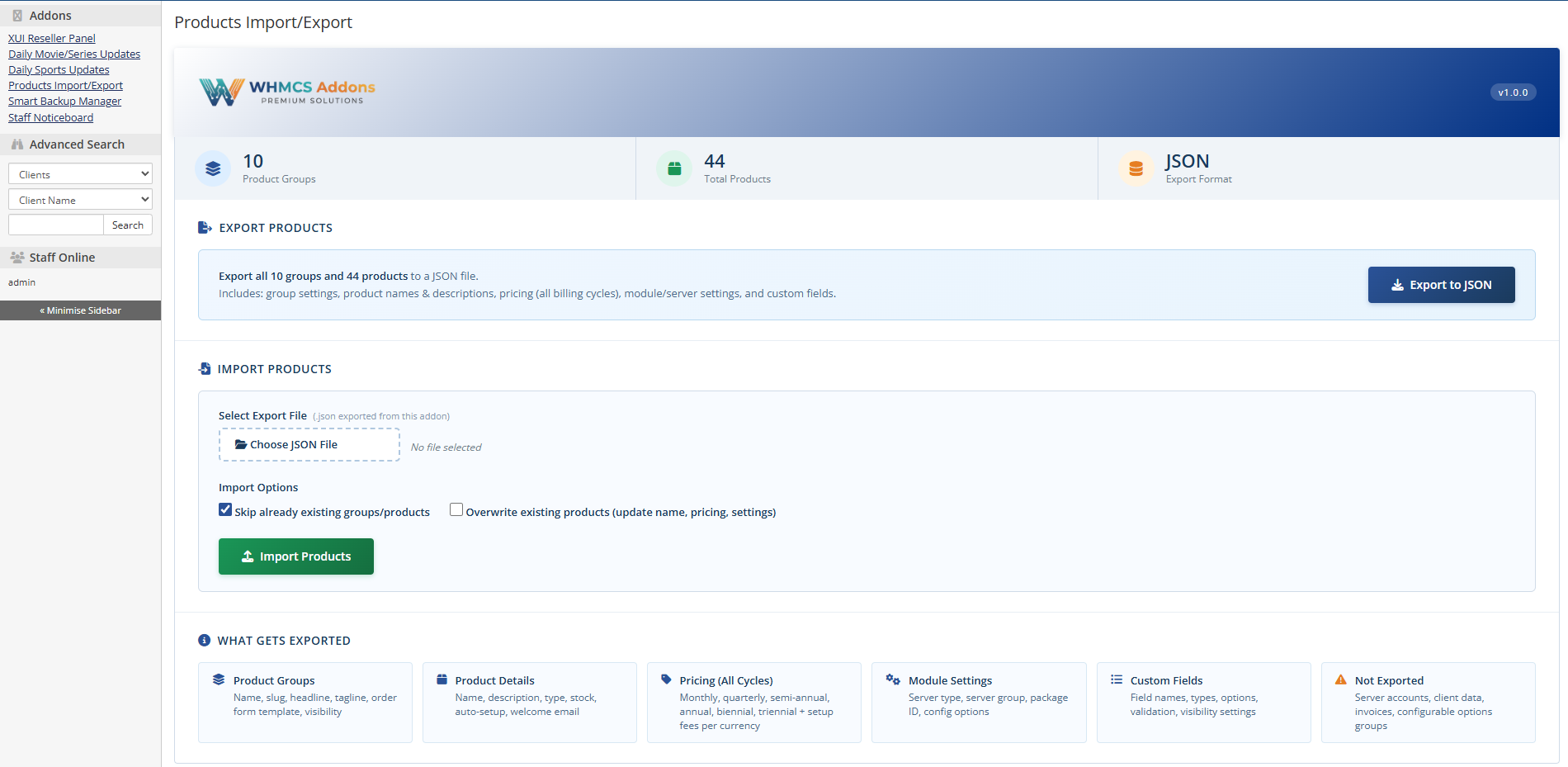Click the binoculars icon beside Advanced Search
Viewport: 1568px width, 767px height.
17,144
